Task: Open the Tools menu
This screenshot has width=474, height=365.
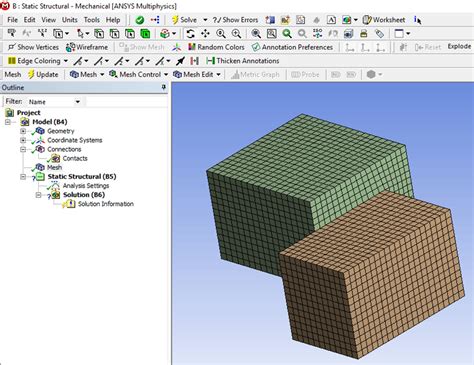Action: point(92,20)
